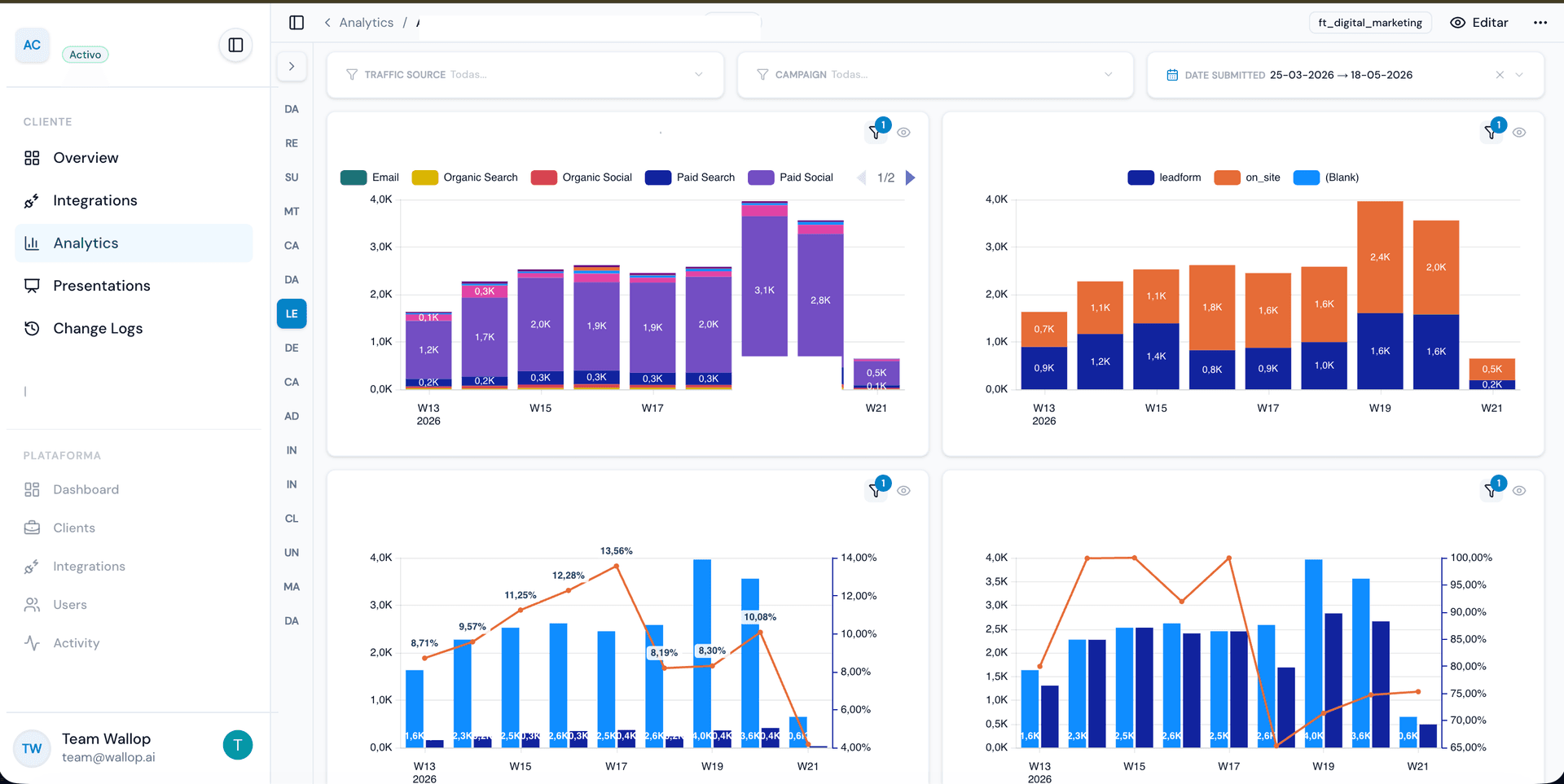Toggle the page list panel icon

pos(297,23)
